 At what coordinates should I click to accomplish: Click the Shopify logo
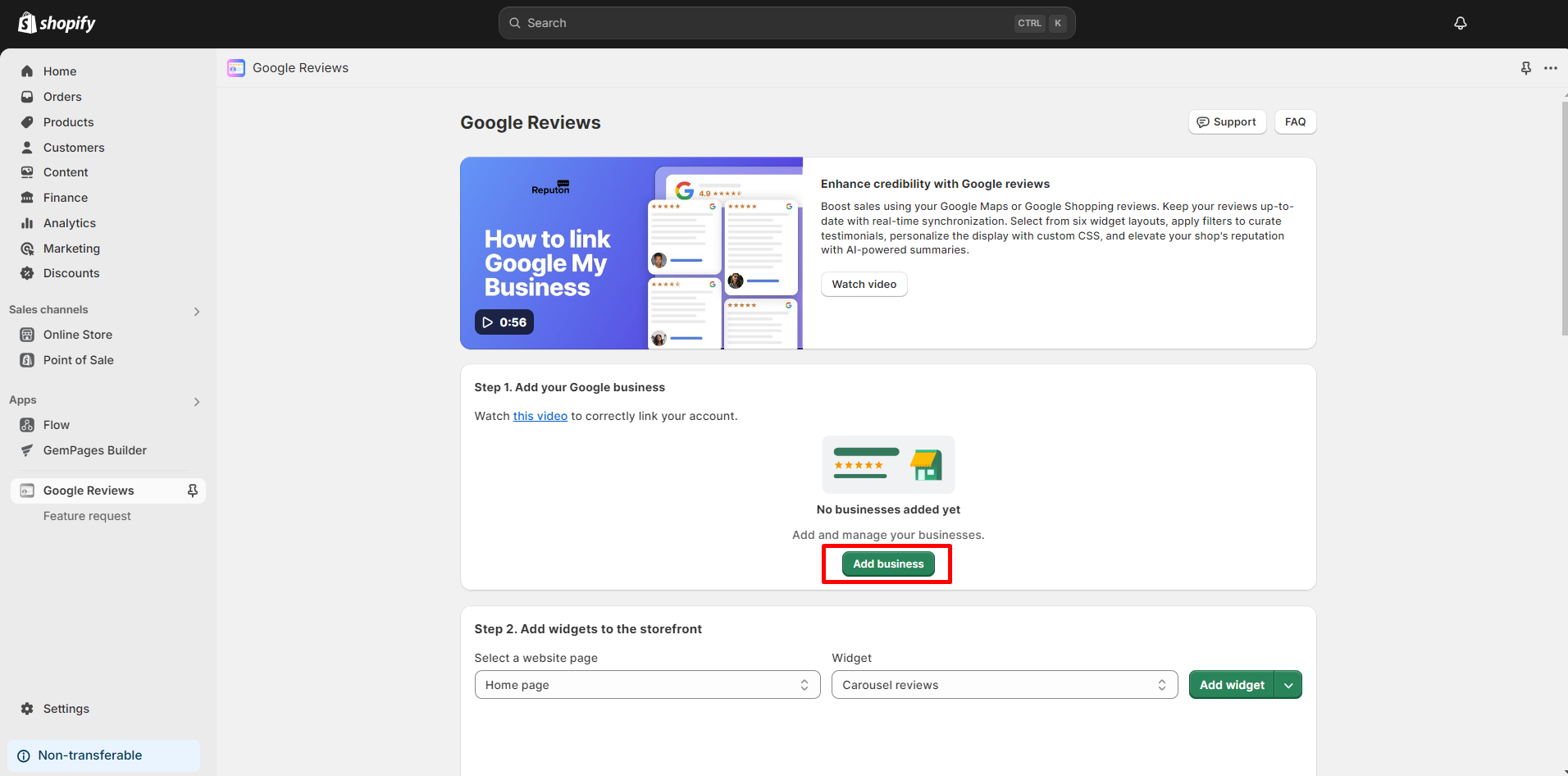click(56, 22)
